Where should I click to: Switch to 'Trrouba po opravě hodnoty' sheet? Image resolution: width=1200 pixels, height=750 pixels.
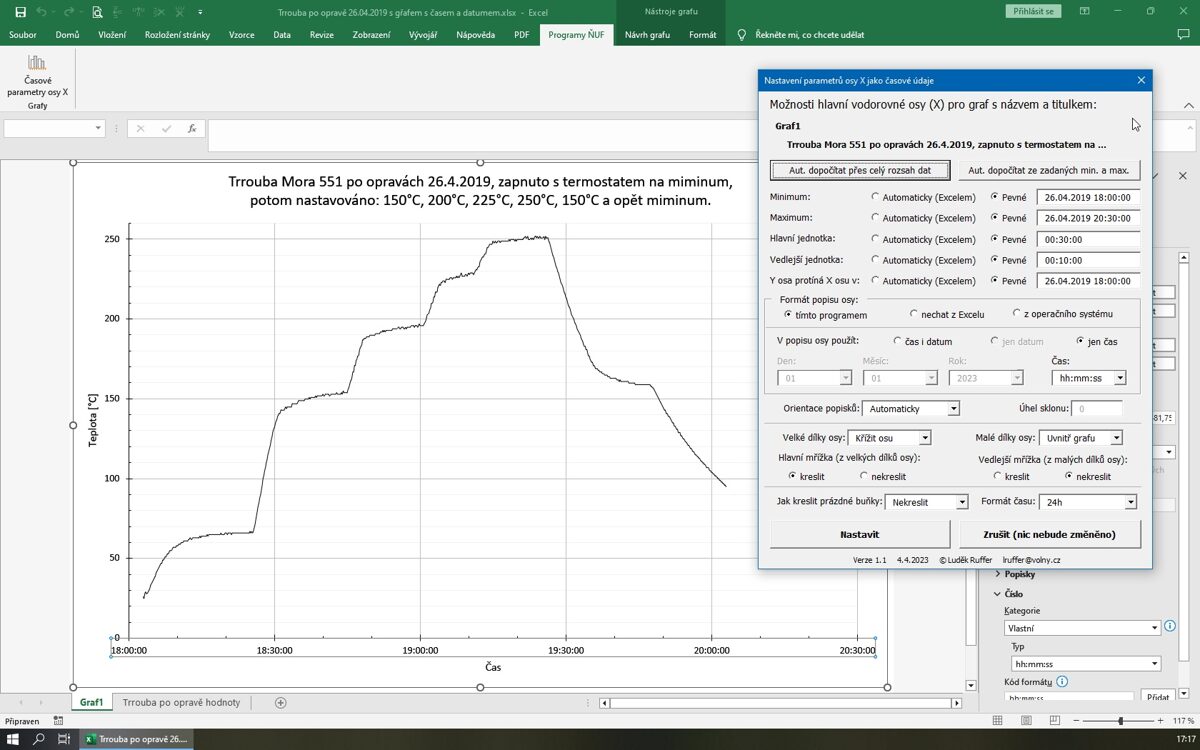click(182, 703)
